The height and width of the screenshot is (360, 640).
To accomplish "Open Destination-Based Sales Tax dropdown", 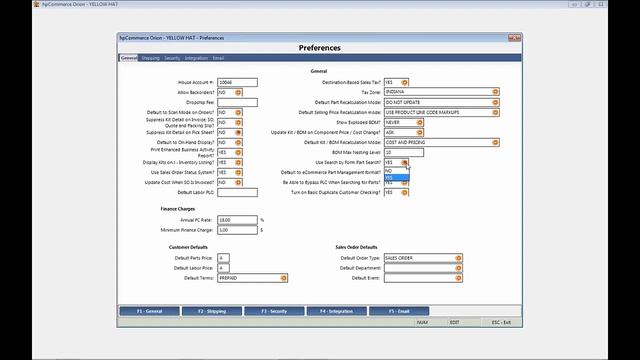I will pyautogui.click(x=404, y=82).
